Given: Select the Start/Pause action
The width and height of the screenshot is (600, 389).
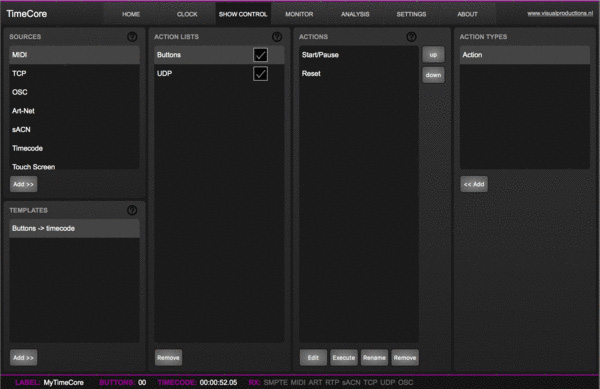Looking at the screenshot, I should pyautogui.click(x=359, y=55).
